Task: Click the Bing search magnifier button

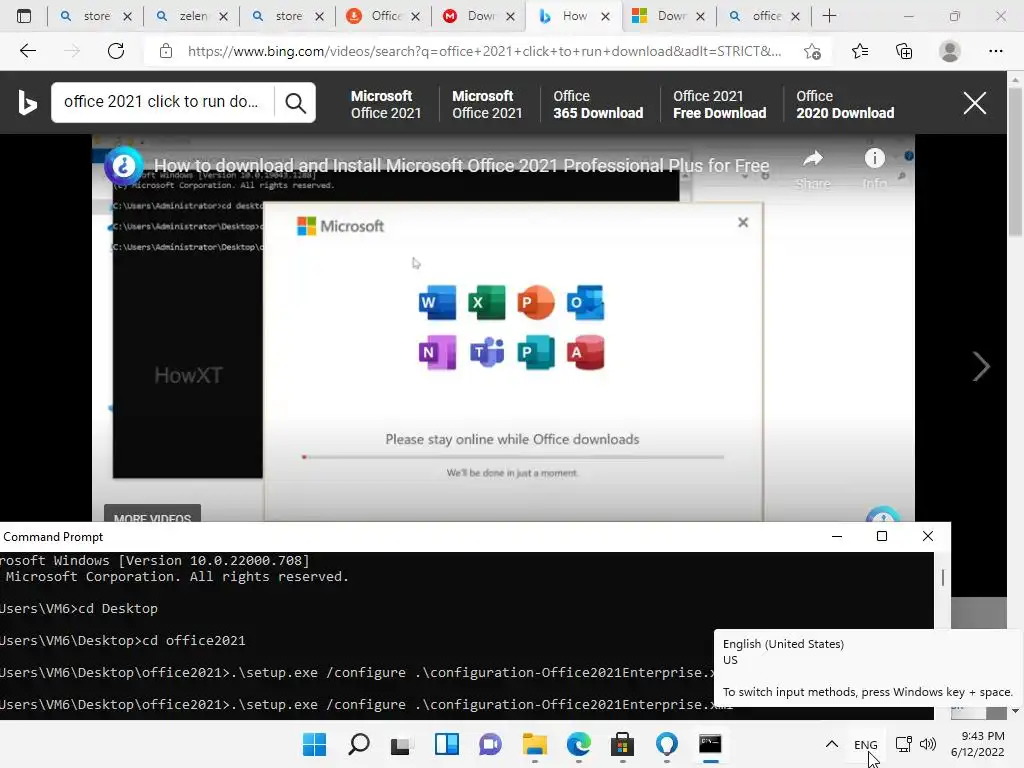Action: 295,103
